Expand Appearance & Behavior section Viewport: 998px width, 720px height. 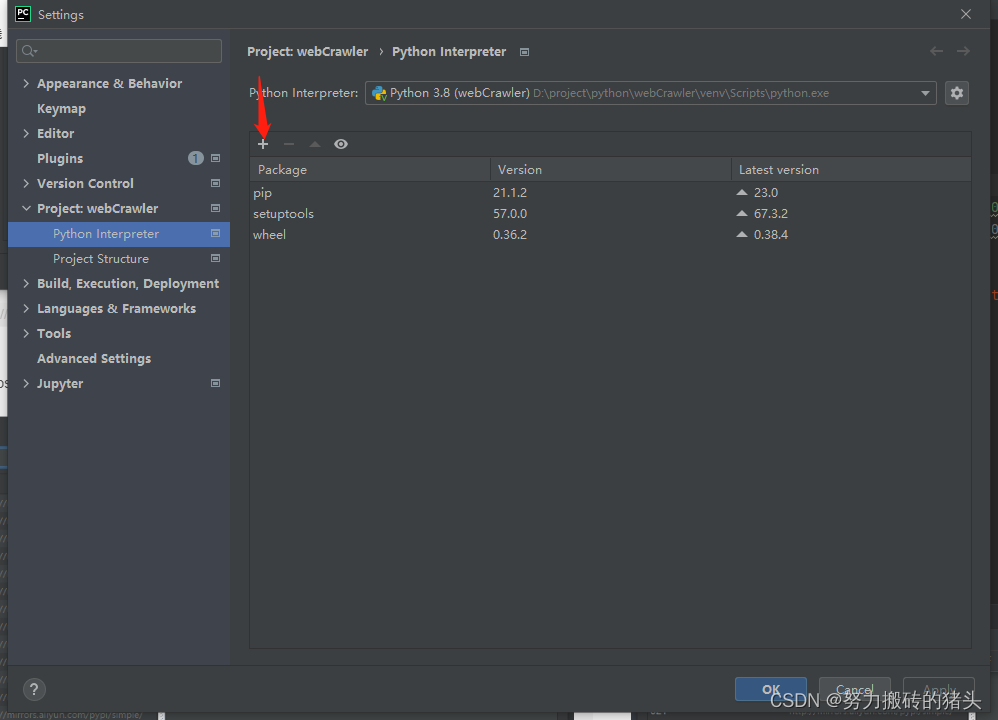point(26,83)
